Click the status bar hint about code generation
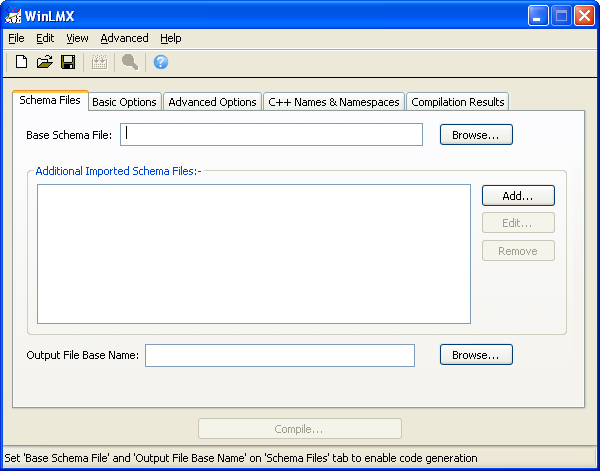This screenshot has width=600, height=471. tap(241, 458)
